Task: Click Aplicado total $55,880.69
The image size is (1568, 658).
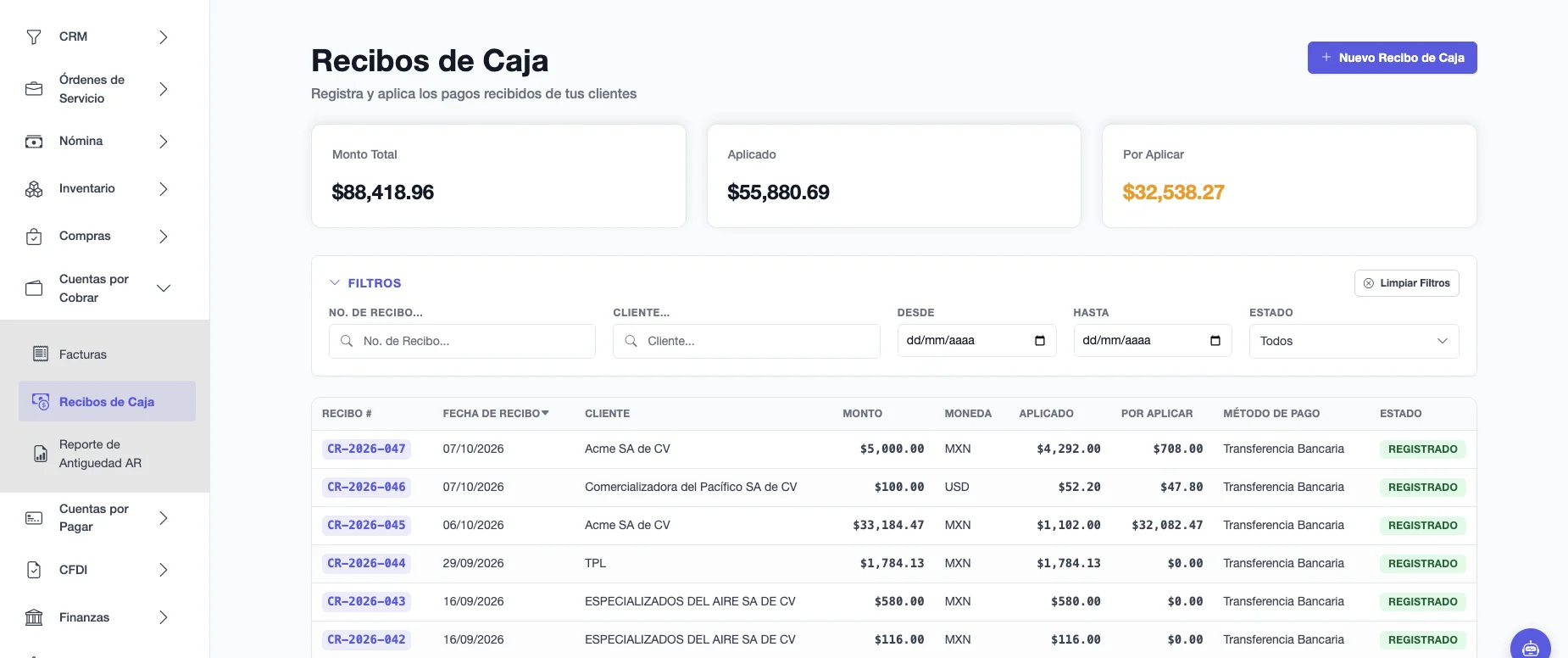Action: click(778, 192)
